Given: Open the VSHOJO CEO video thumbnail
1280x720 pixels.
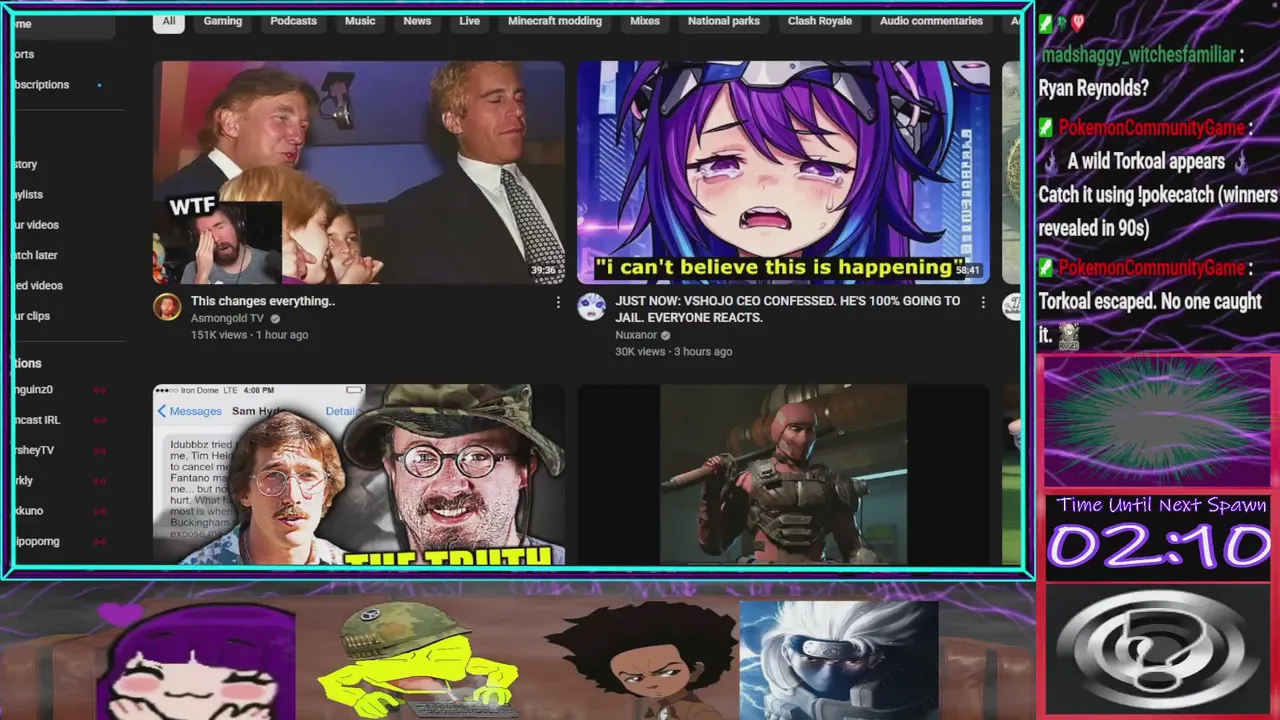Looking at the screenshot, I should (x=783, y=173).
